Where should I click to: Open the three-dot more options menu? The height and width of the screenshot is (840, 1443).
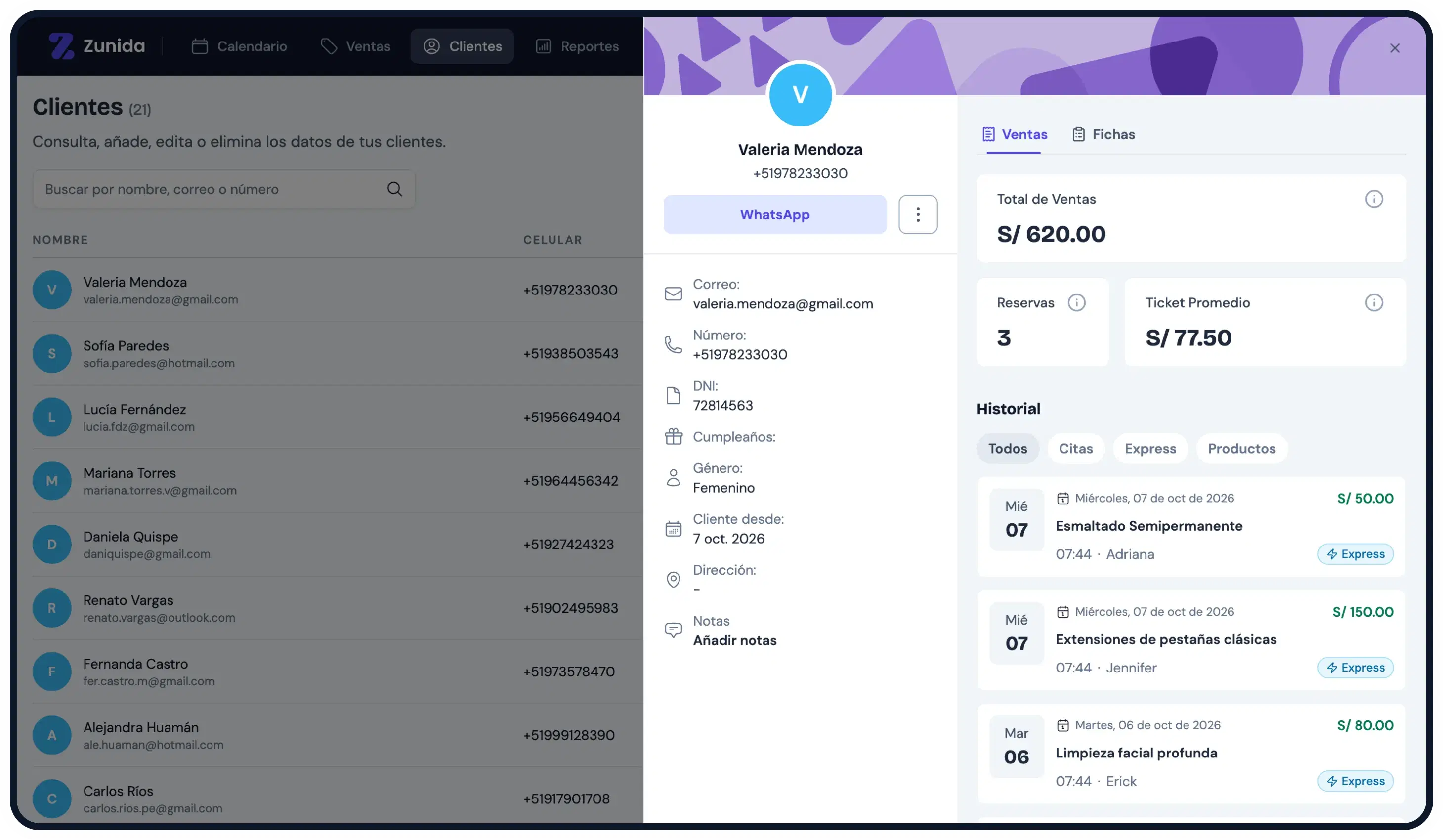(x=918, y=215)
